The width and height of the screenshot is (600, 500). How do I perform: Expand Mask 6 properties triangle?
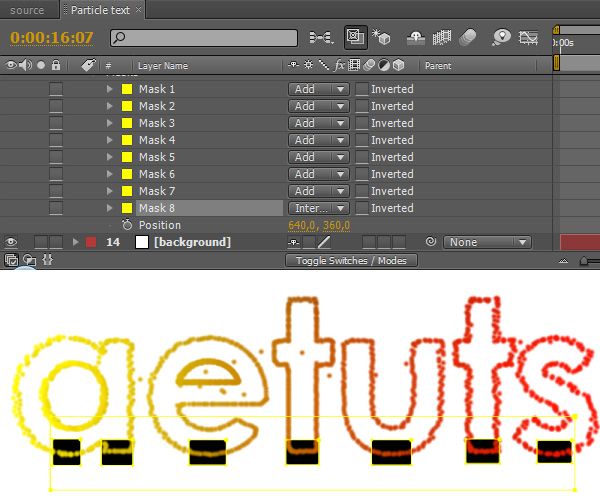pyautogui.click(x=110, y=174)
